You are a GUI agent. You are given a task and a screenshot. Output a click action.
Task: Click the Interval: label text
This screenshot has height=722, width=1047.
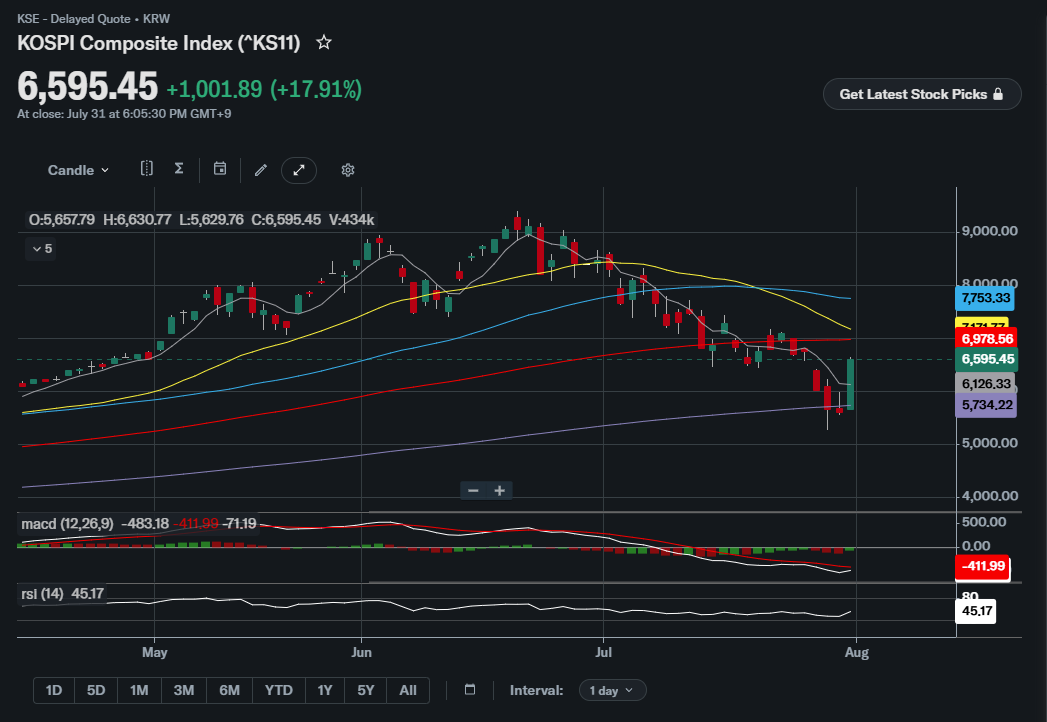click(536, 691)
